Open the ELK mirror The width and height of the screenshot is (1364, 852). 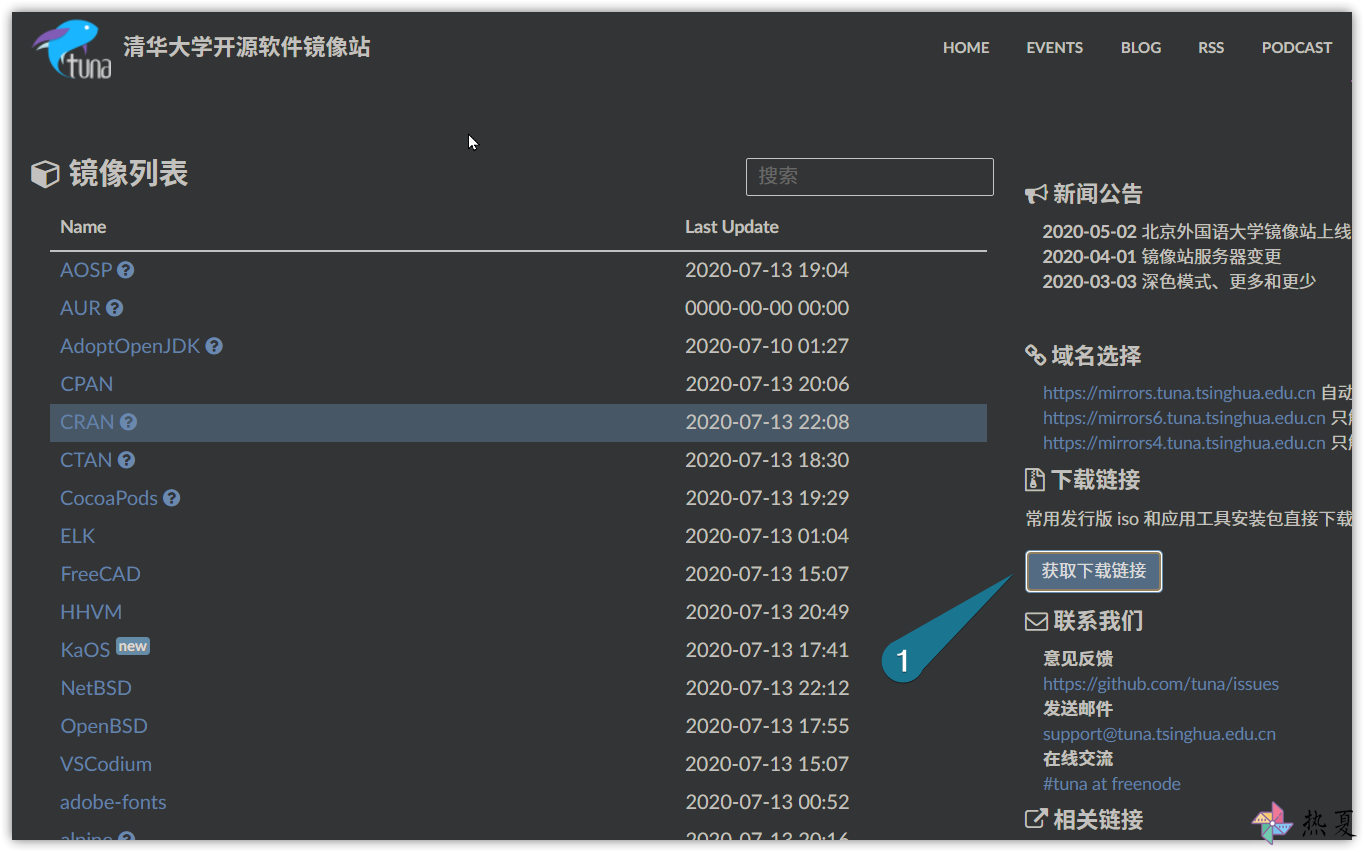click(78, 536)
